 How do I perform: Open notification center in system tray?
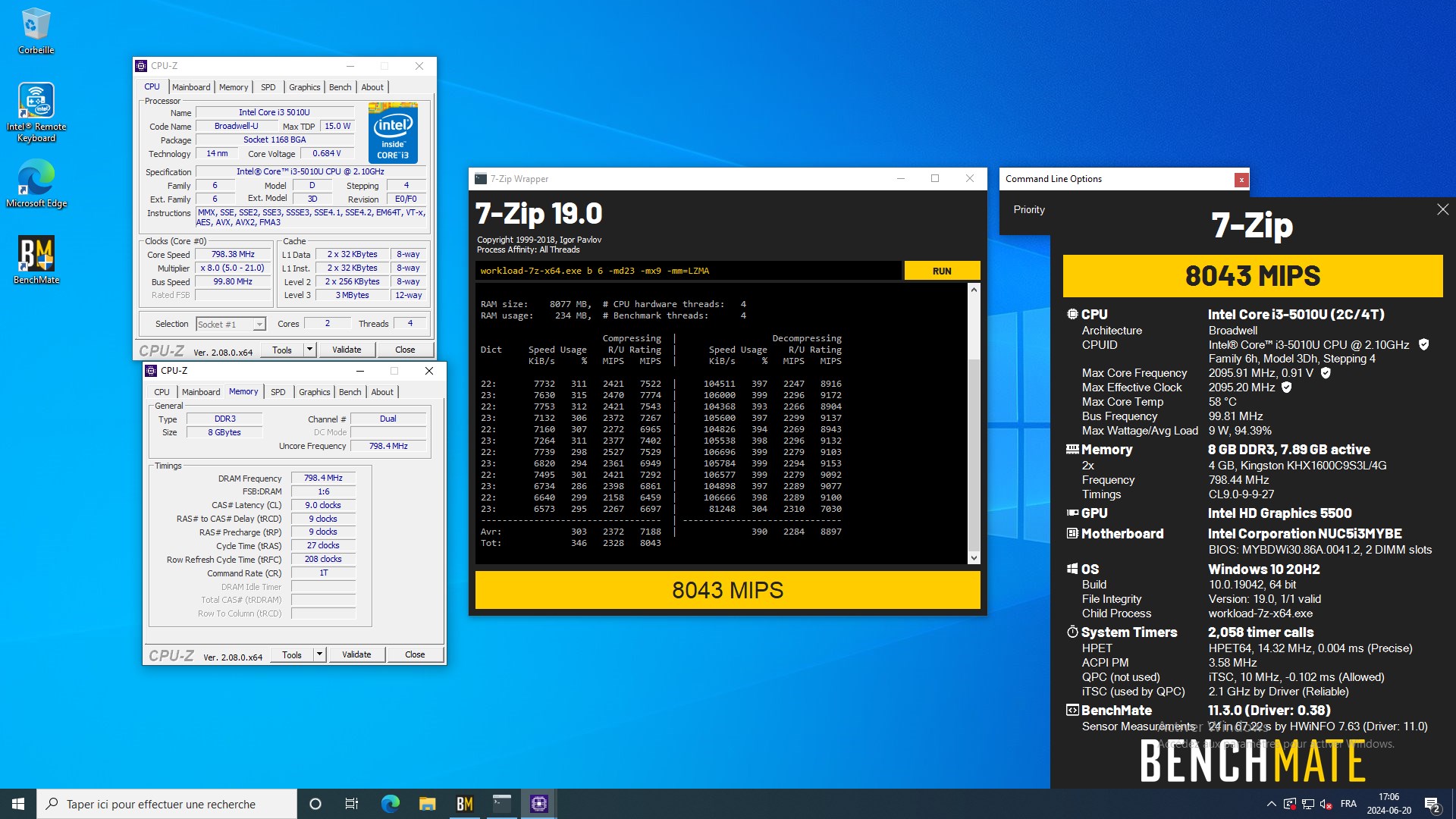1432,804
